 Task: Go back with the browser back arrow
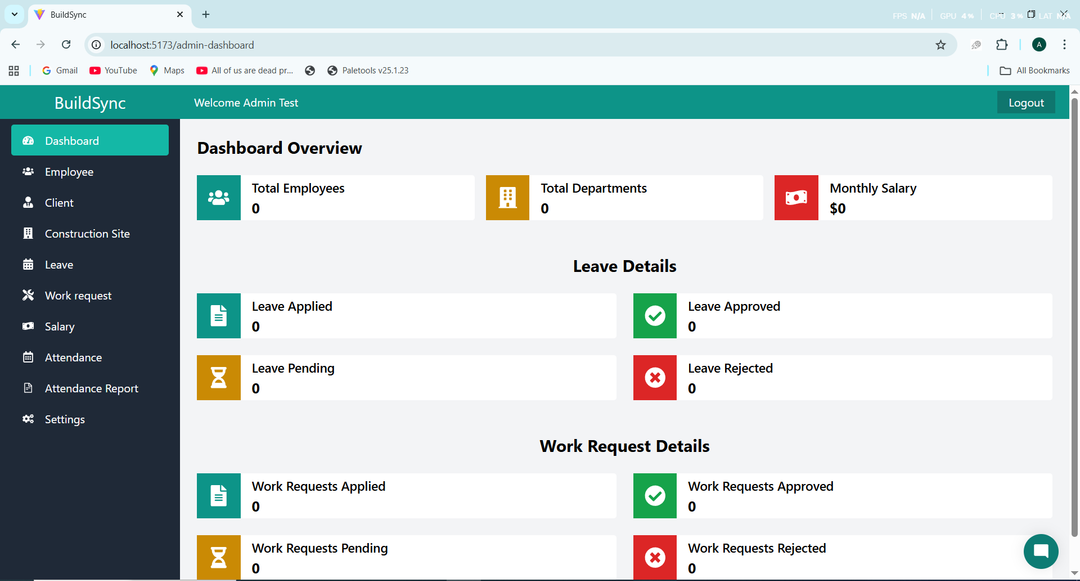[x=16, y=45]
